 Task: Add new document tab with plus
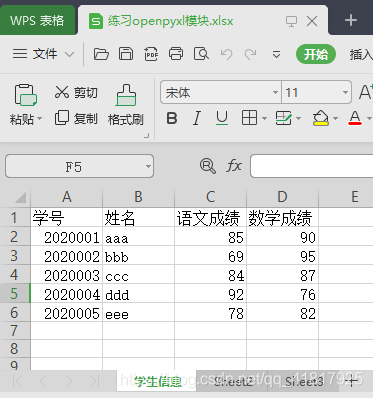tap(351, 21)
